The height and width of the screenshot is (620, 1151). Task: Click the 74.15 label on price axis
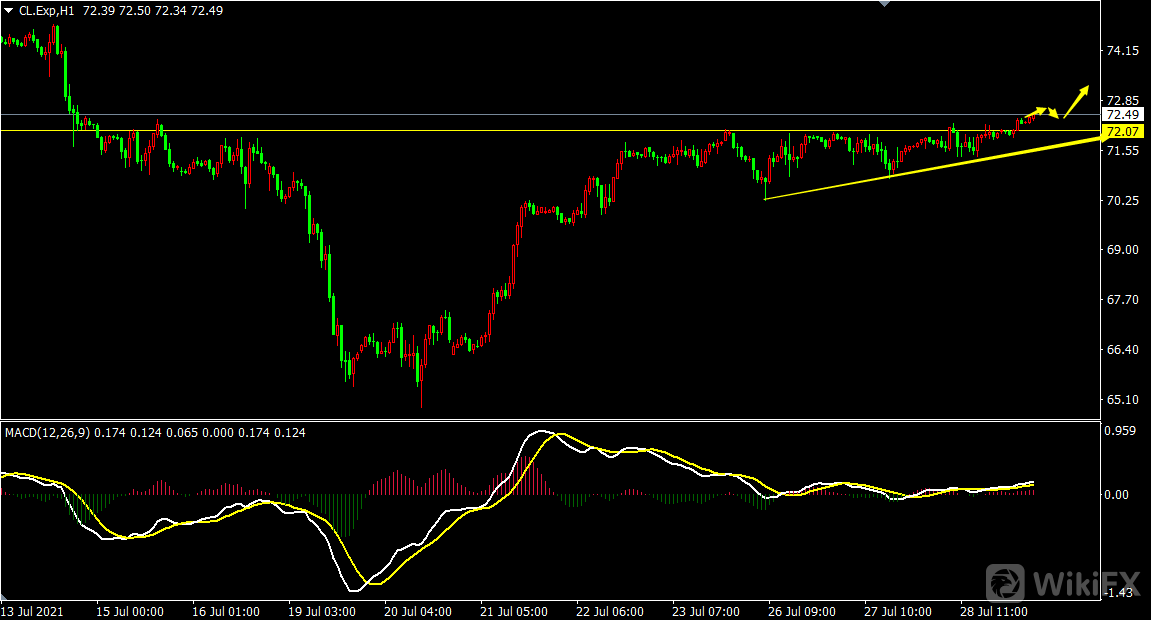(x=1123, y=50)
